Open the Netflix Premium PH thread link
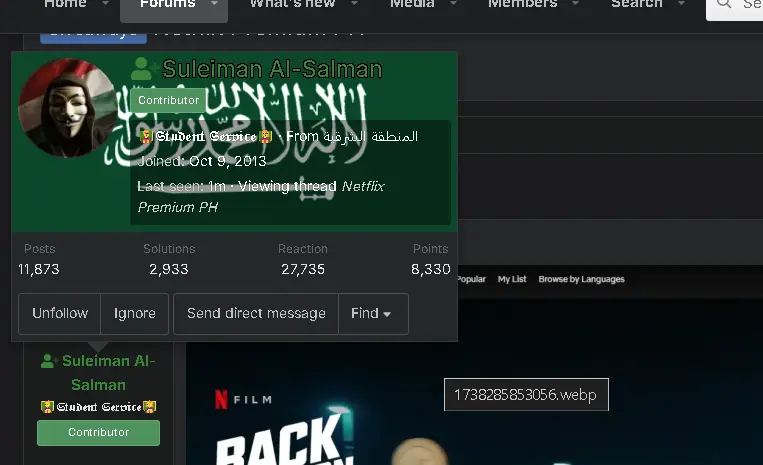763x465 pixels. [x=261, y=197]
